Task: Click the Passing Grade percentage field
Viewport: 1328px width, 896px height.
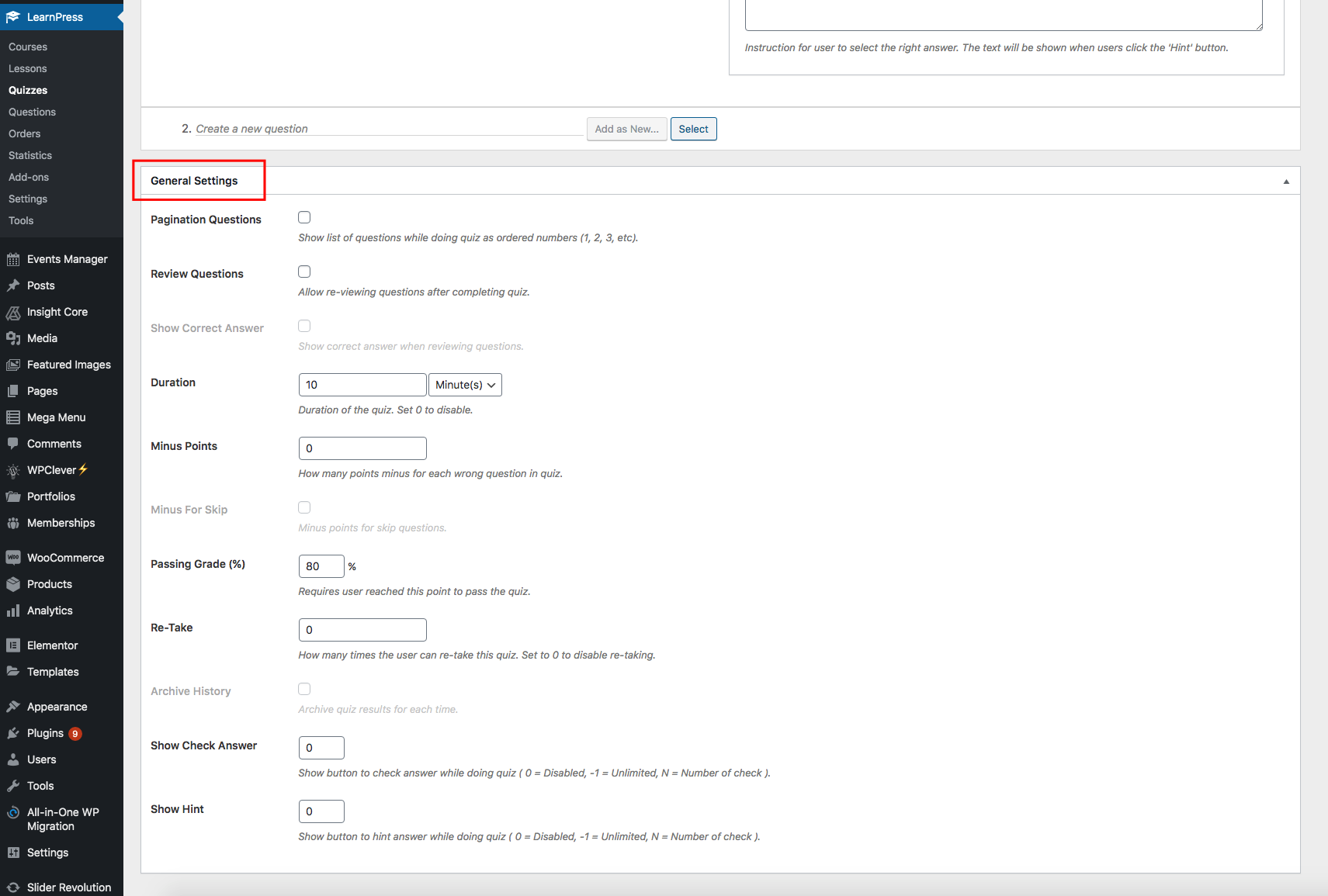Action: [321, 566]
